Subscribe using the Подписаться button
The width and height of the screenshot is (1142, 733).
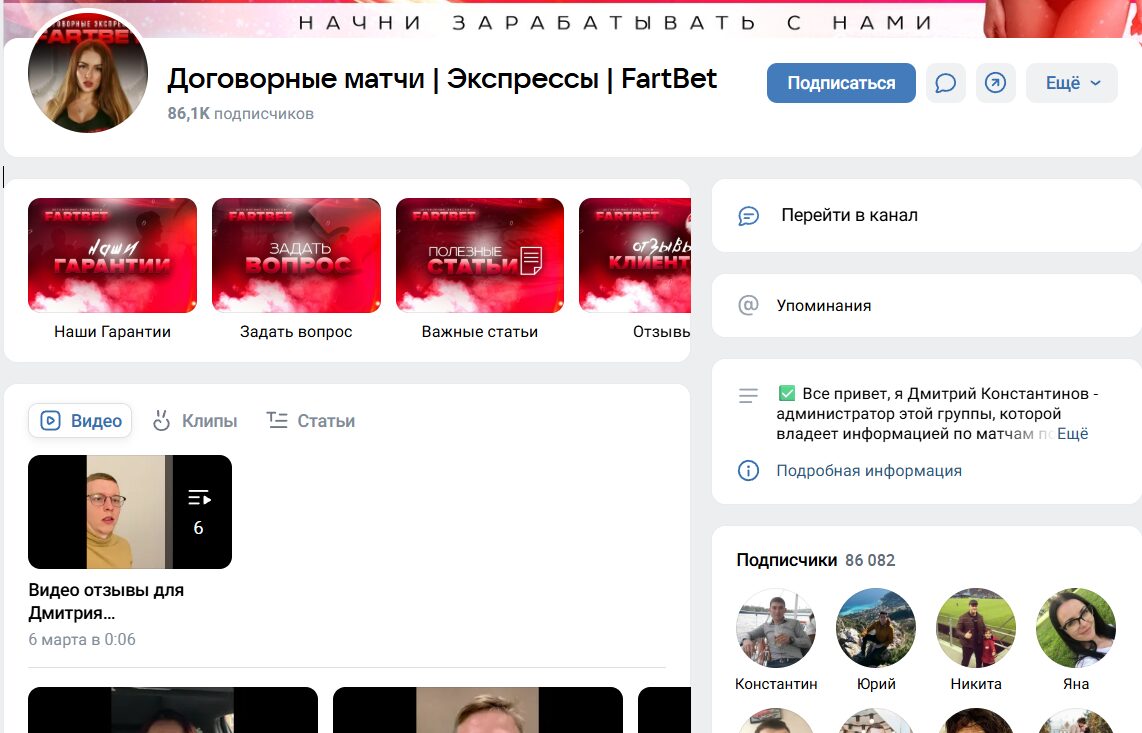(841, 83)
